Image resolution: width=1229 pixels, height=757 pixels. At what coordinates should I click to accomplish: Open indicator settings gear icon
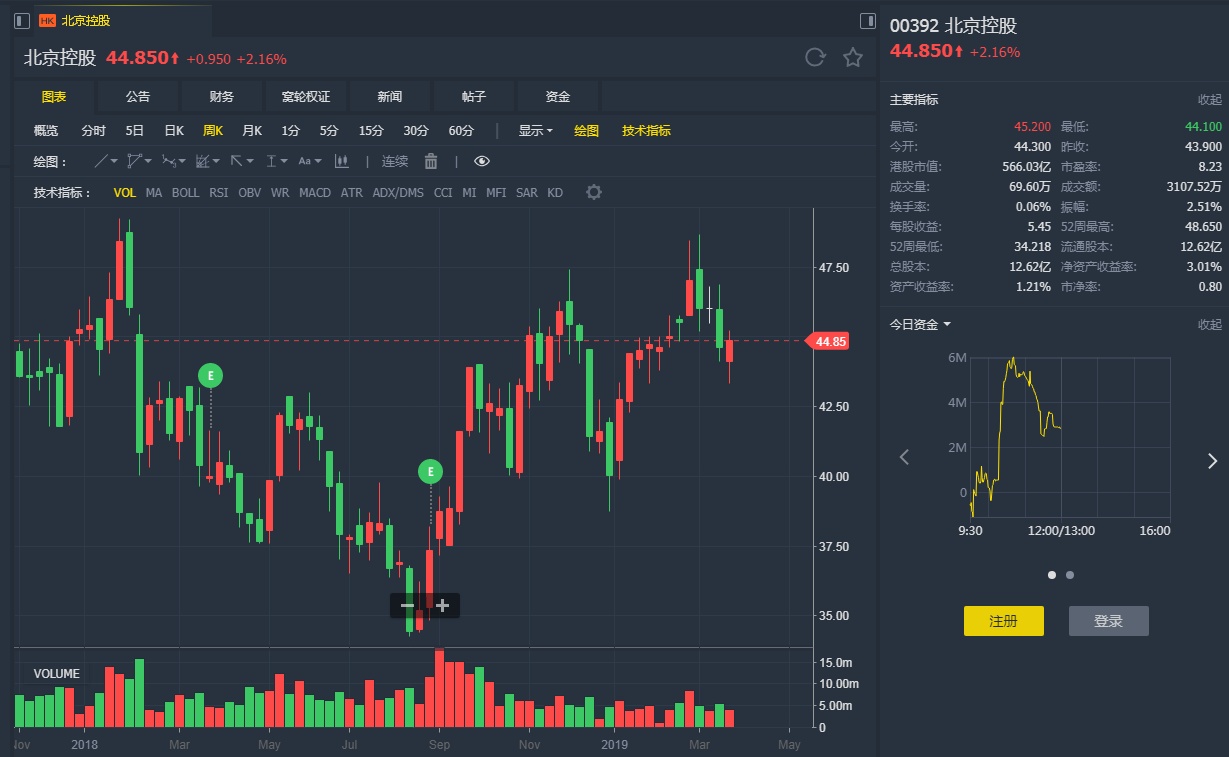(594, 192)
